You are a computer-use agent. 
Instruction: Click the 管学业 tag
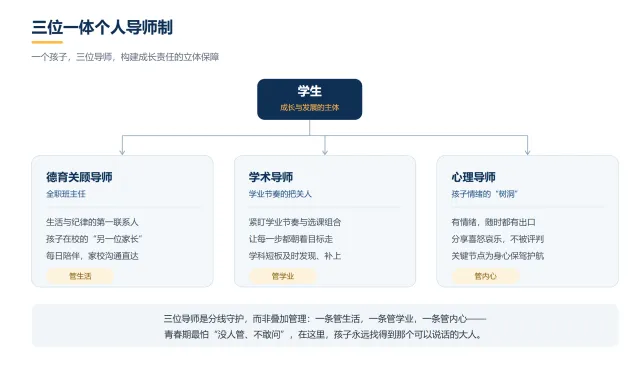coord(283,276)
